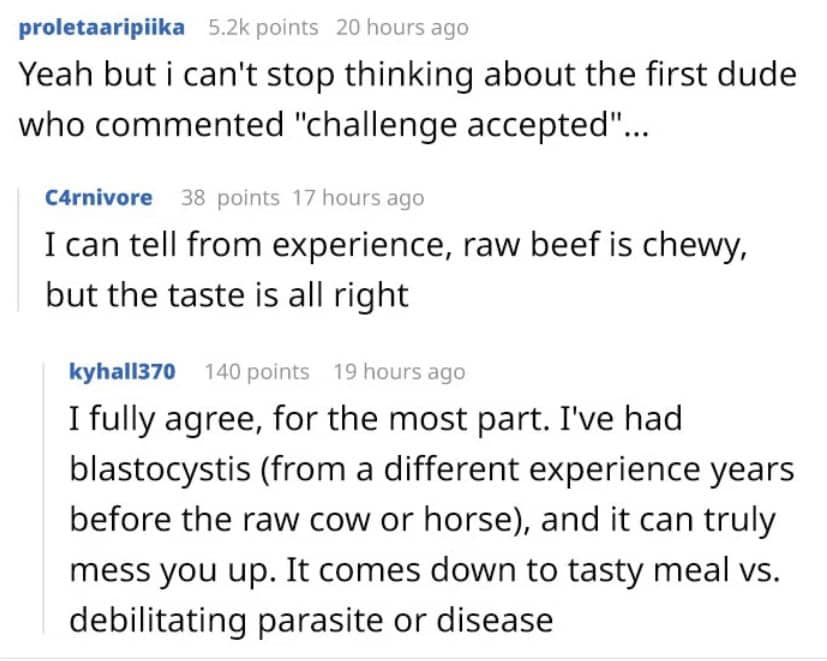Click the line 'but the taste is all right'
The image size is (827, 661).
tap(227, 294)
